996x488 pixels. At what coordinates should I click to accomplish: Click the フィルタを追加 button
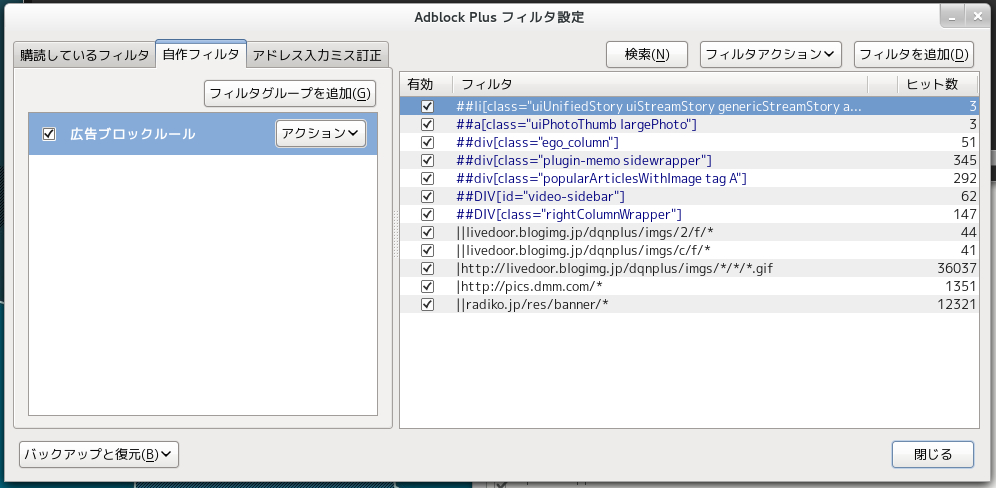[x=914, y=54]
